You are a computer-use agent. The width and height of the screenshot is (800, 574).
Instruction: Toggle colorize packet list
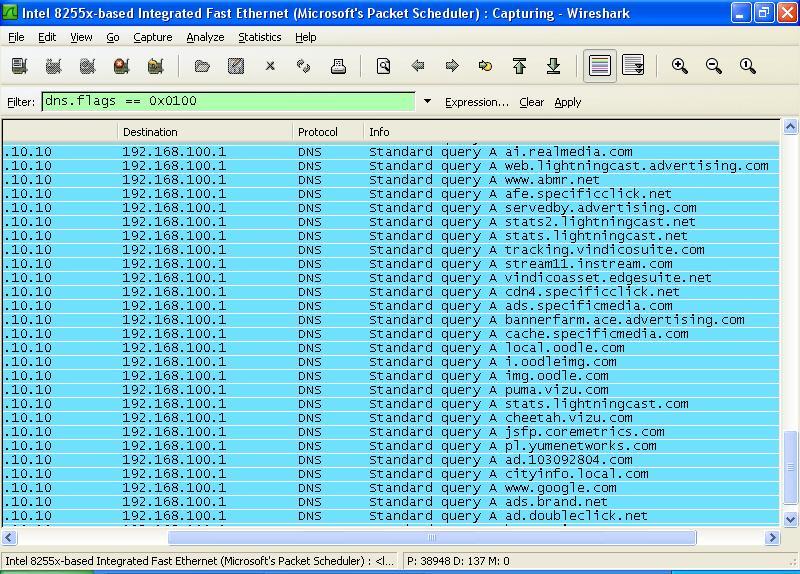tap(599, 66)
